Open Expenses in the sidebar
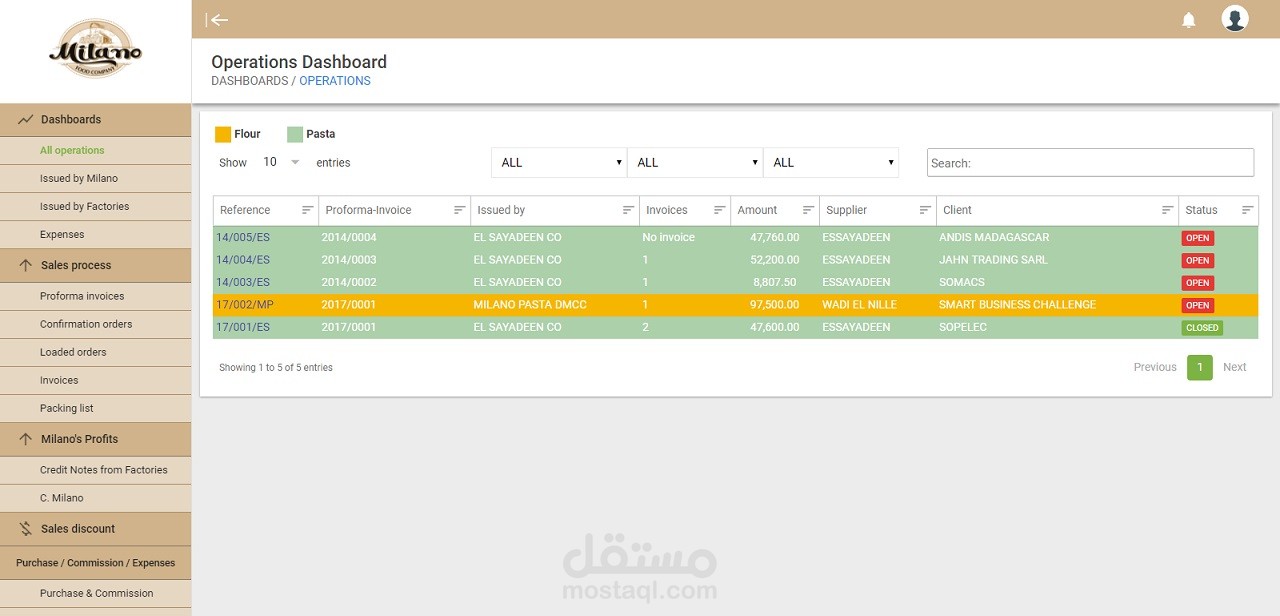The height and width of the screenshot is (616, 1280). pos(96,235)
